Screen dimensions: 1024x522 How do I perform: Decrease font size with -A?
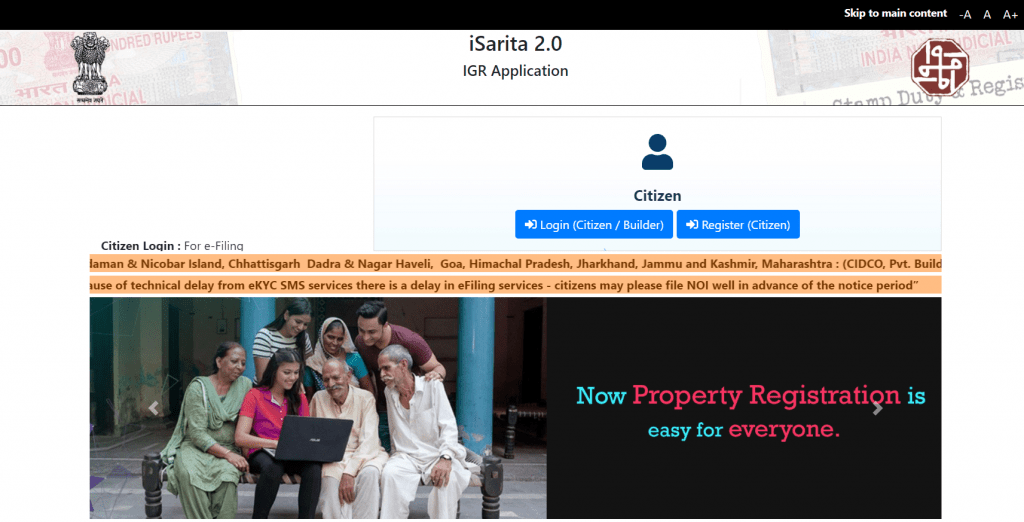[x=965, y=14]
